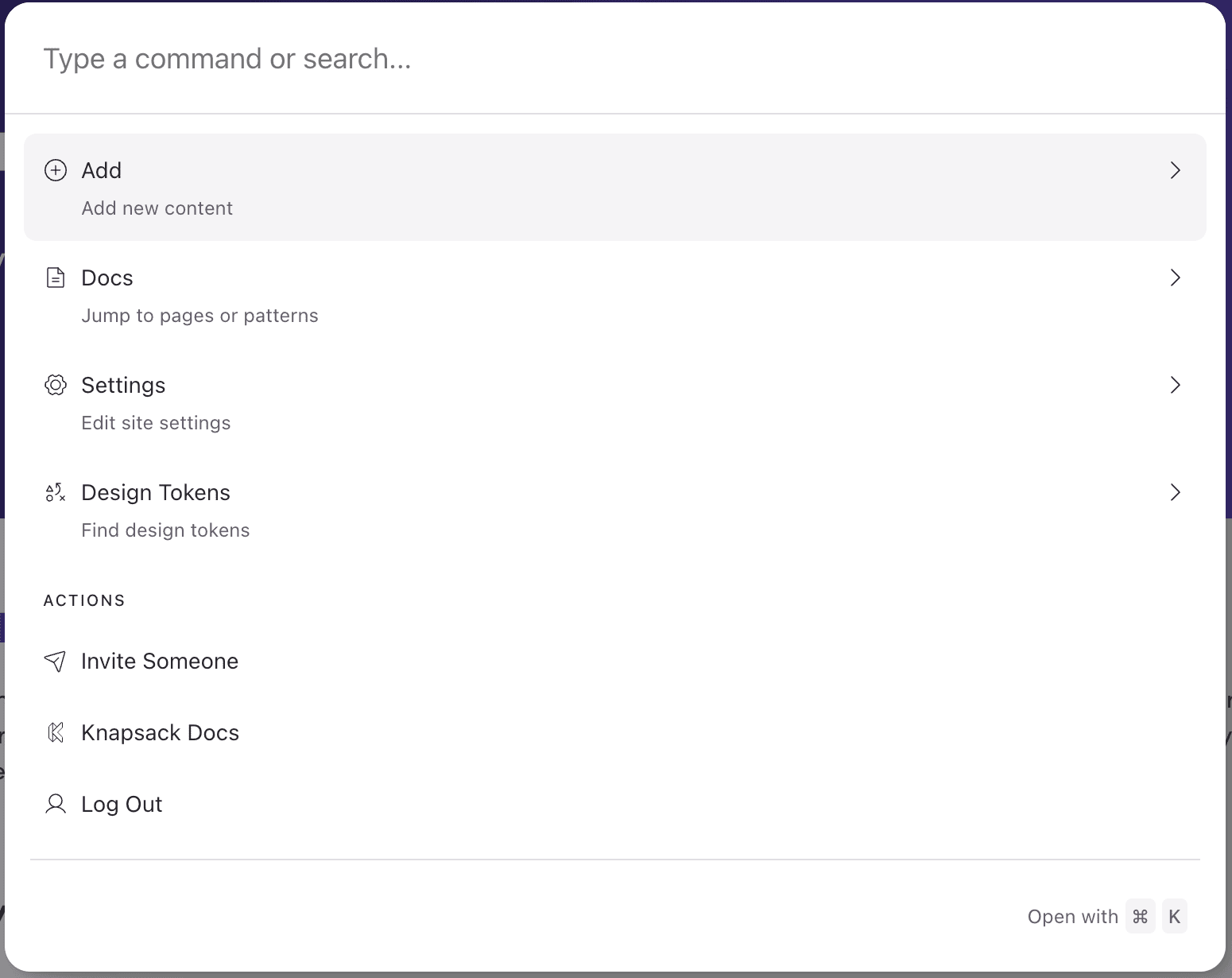This screenshot has height=978, width=1232.
Task: Click the command key symbol badge
Action: coord(1141,916)
